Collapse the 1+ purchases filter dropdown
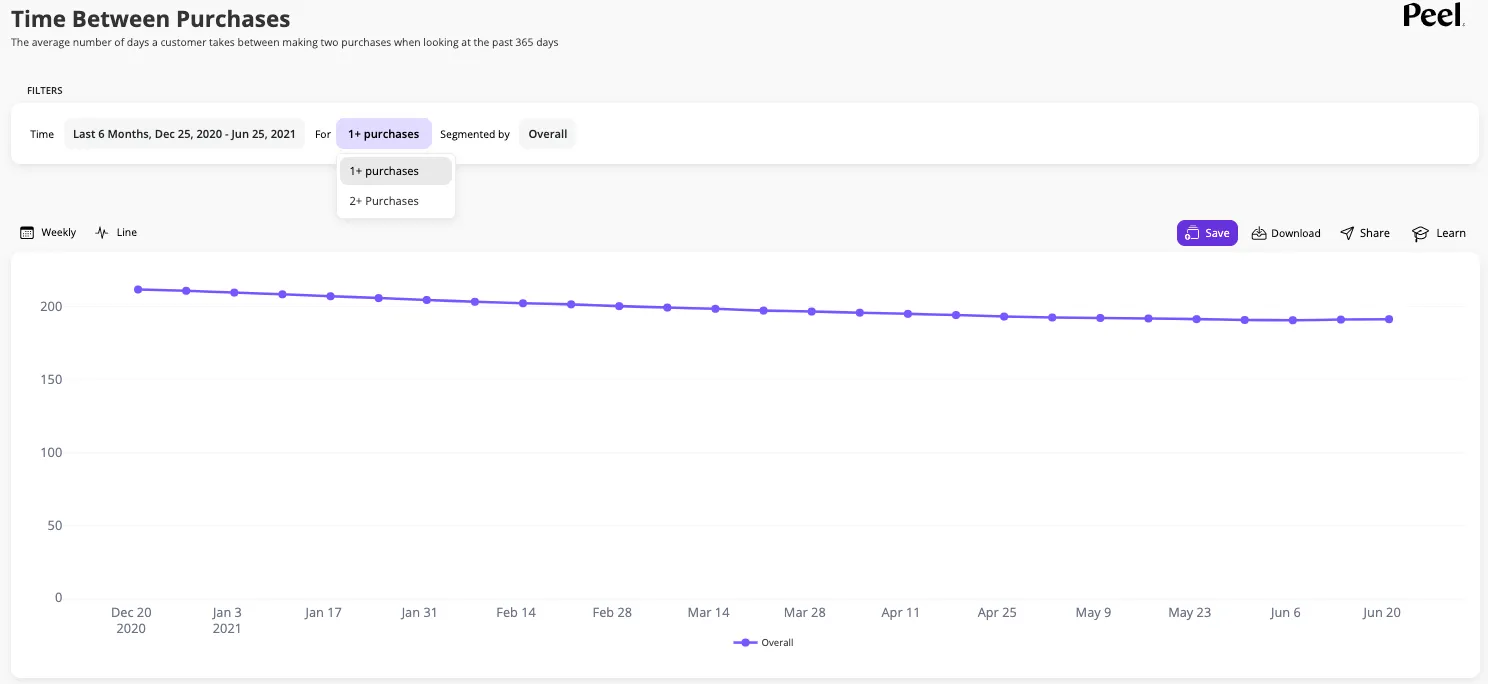The image size is (1488, 684). 384,134
